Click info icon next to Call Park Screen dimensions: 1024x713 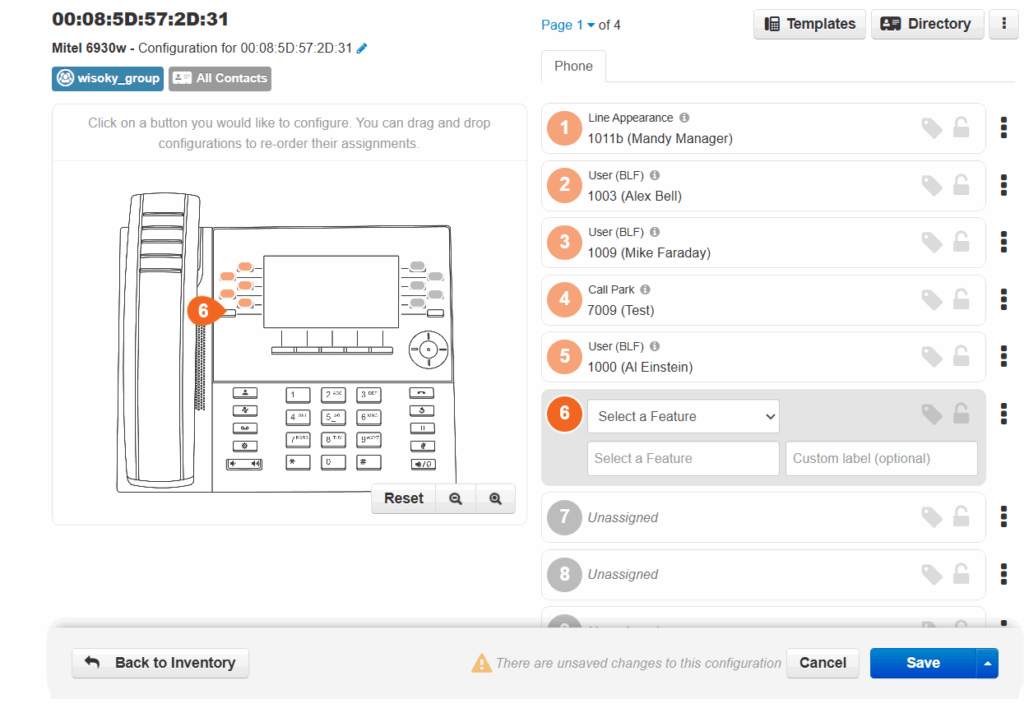pos(645,290)
